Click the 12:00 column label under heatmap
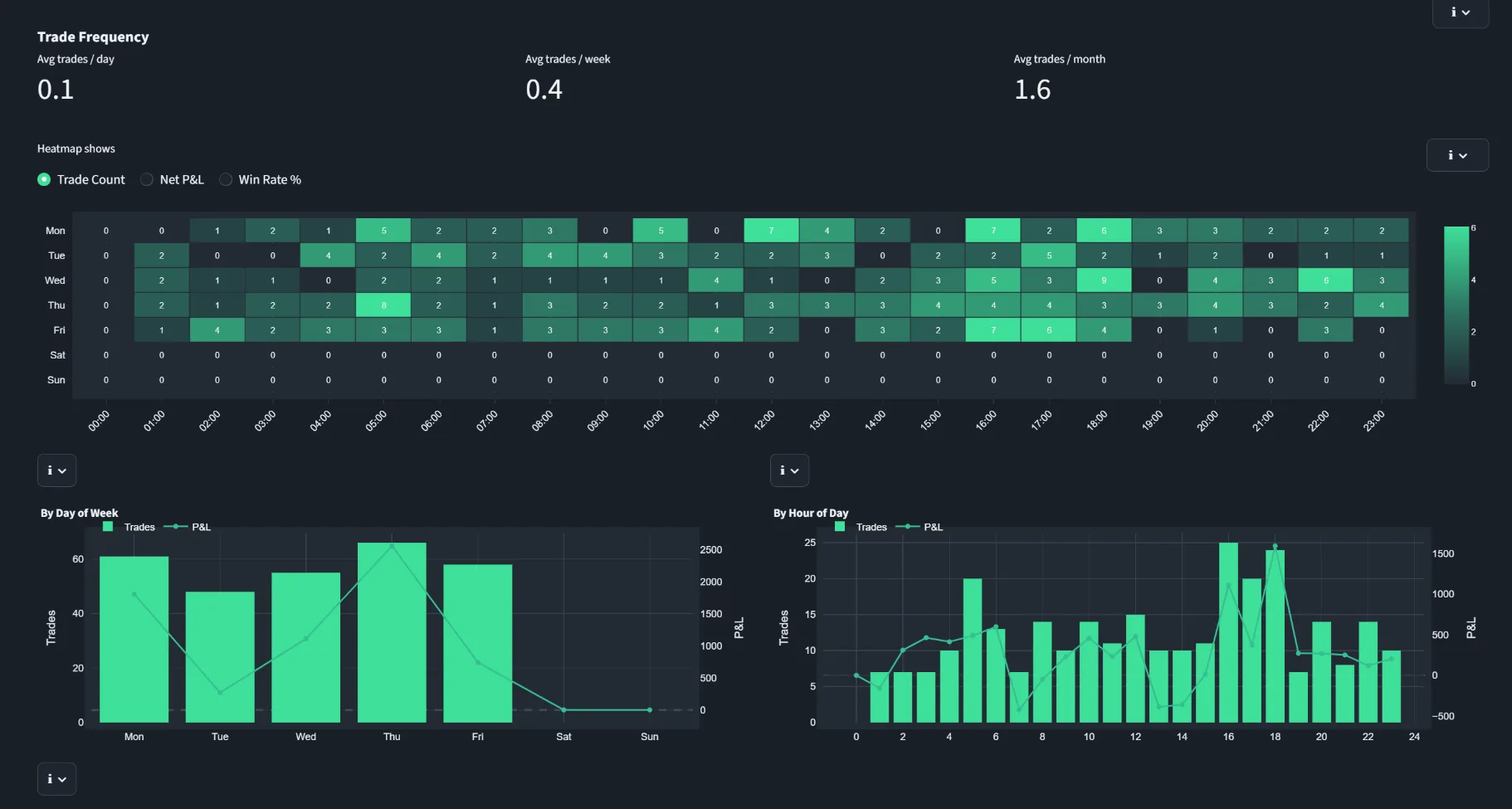The height and width of the screenshot is (809, 1512). (x=763, y=421)
